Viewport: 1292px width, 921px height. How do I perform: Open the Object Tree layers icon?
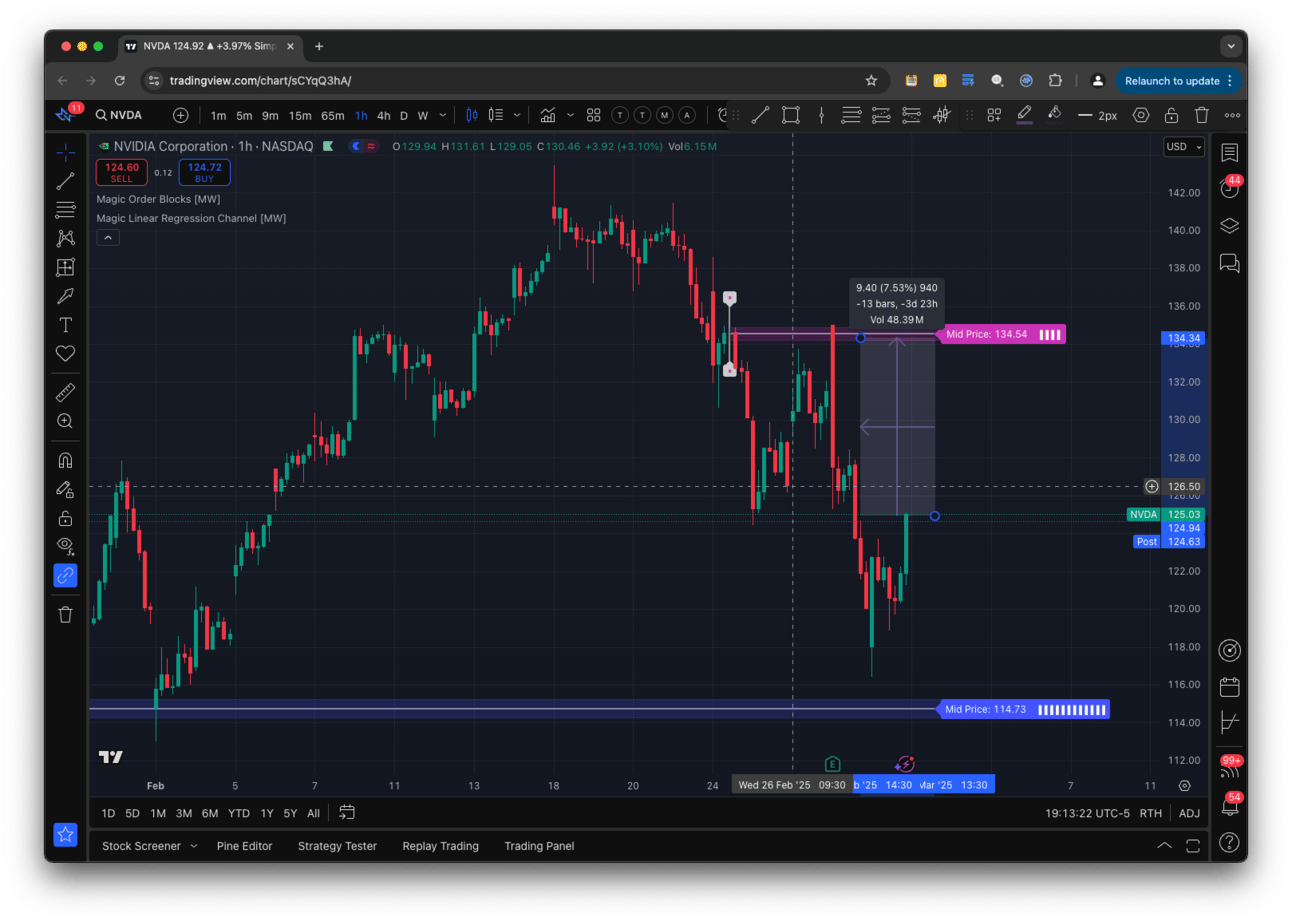[1229, 226]
